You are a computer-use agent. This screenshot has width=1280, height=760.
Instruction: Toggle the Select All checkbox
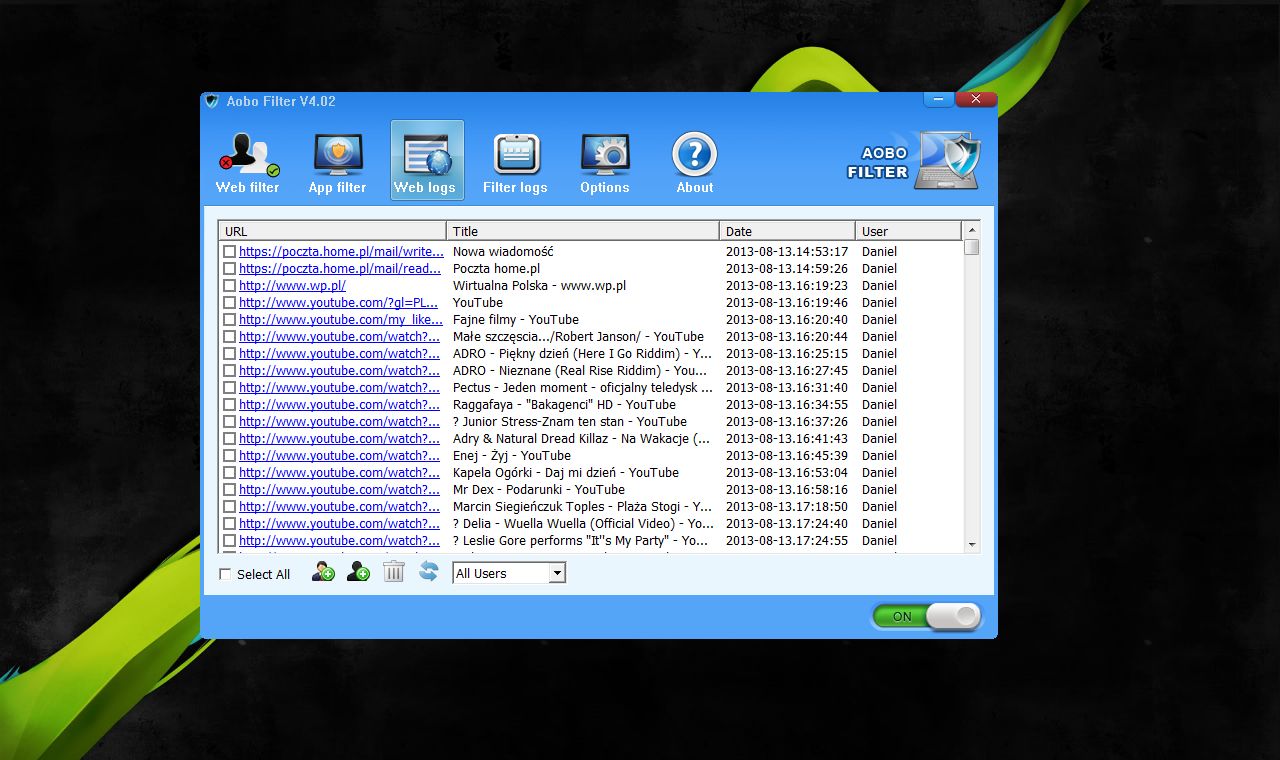[x=225, y=574]
